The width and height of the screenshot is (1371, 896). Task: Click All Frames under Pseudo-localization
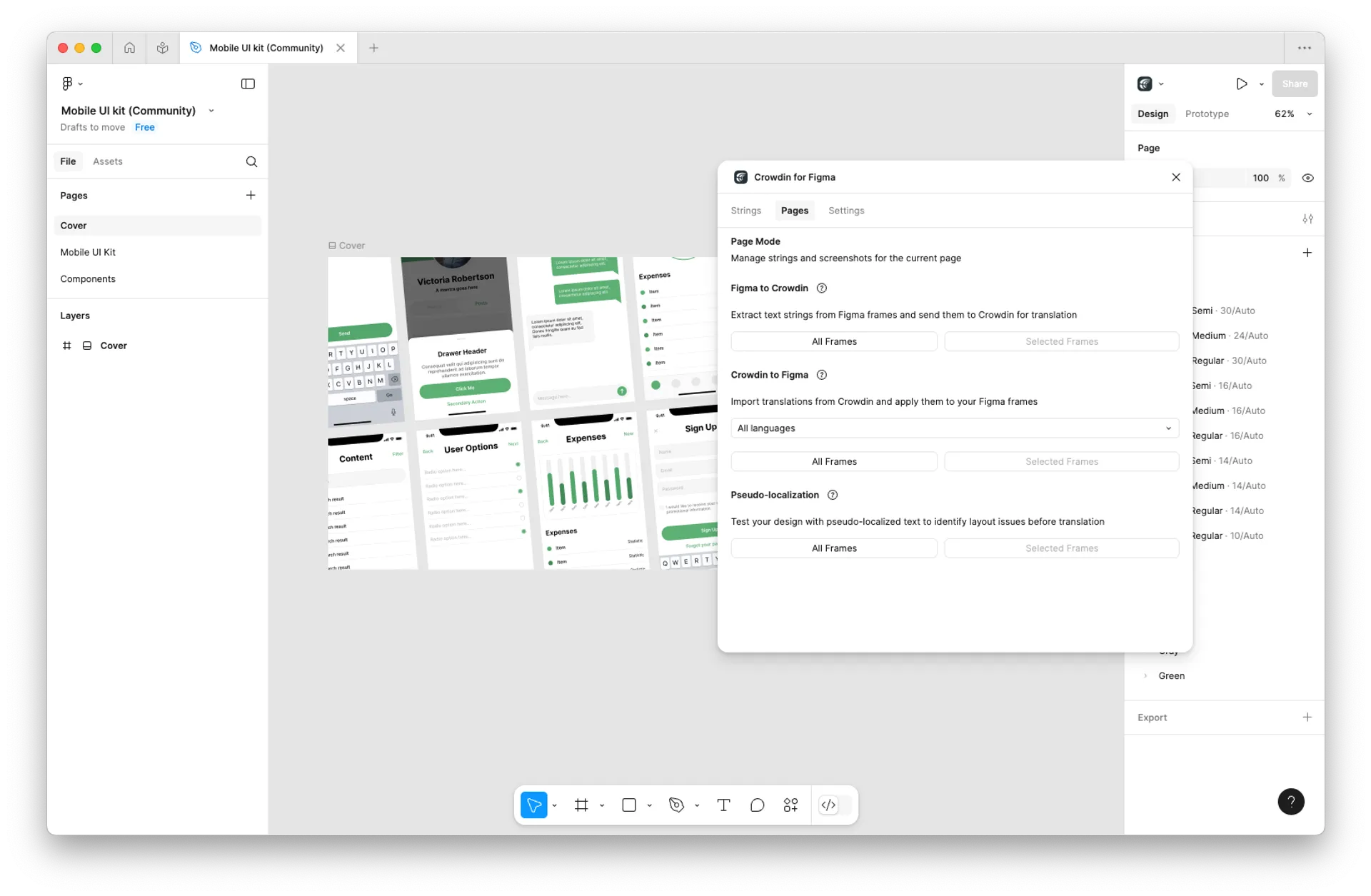coord(833,548)
